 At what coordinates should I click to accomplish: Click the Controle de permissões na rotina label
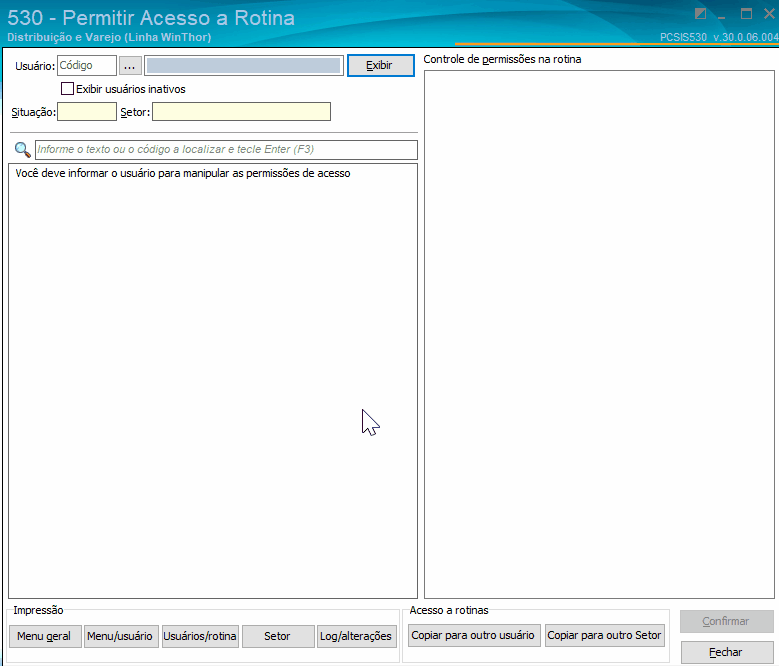(502, 59)
